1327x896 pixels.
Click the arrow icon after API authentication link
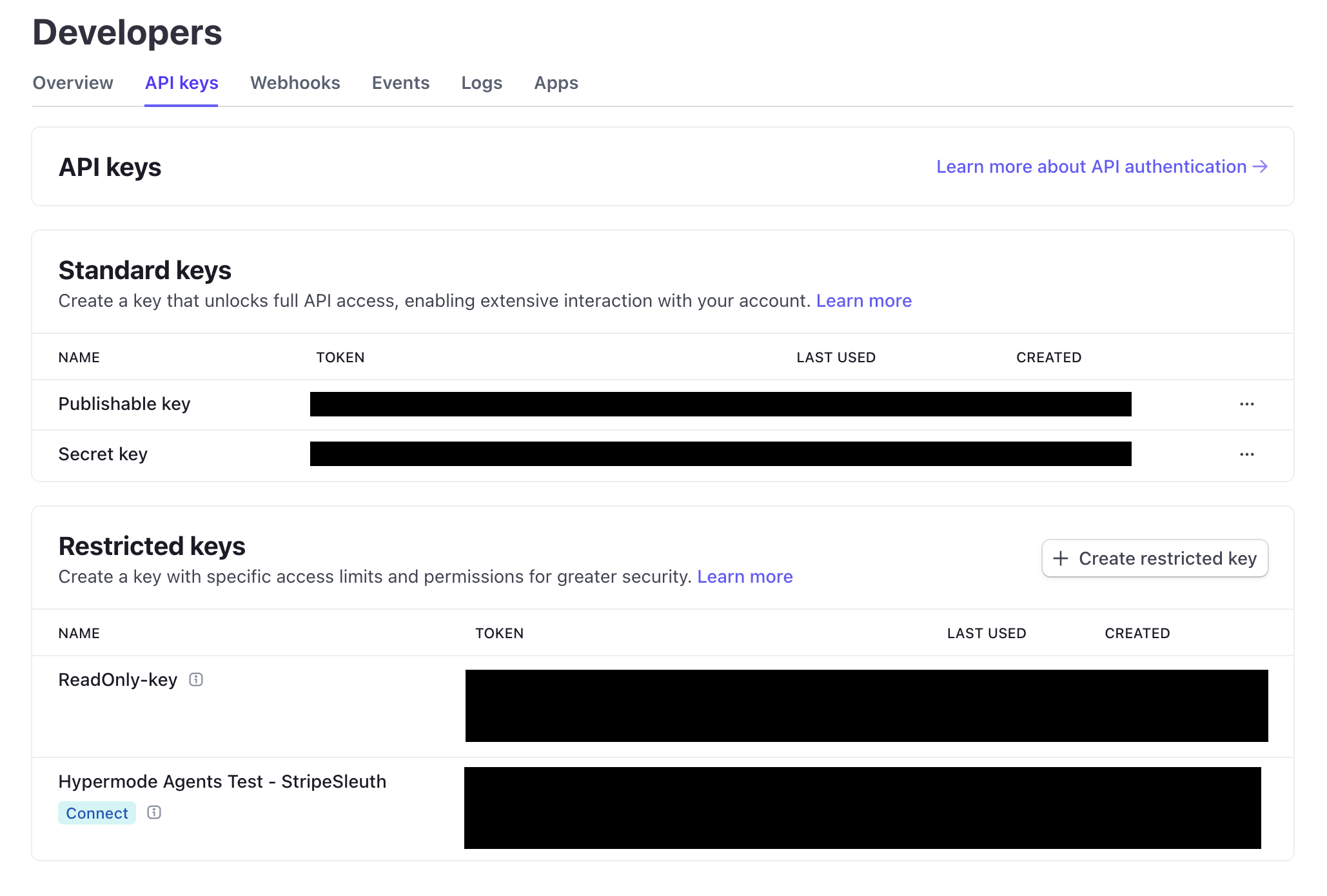tap(1261, 166)
